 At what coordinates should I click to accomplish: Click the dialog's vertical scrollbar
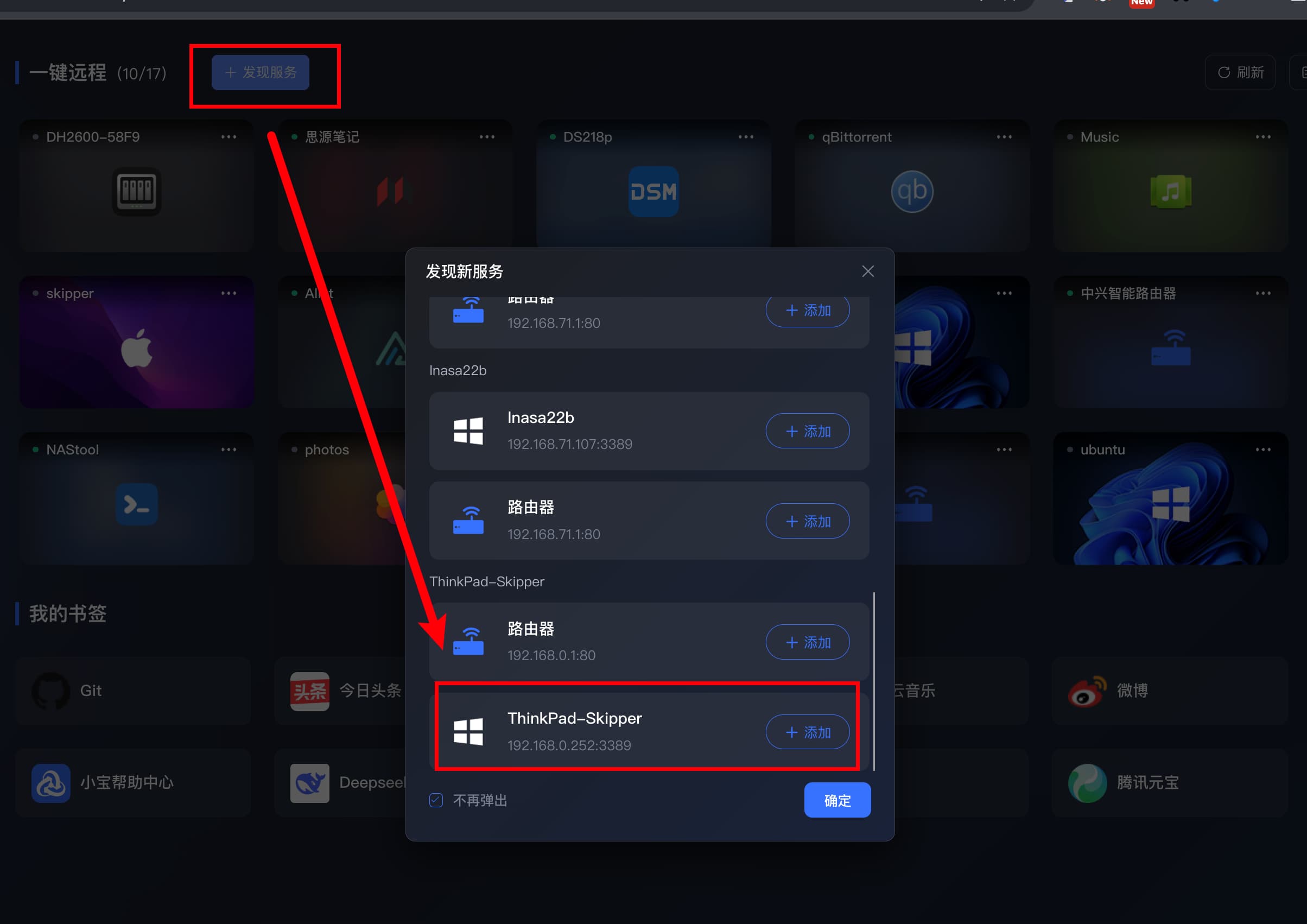tap(874, 681)
